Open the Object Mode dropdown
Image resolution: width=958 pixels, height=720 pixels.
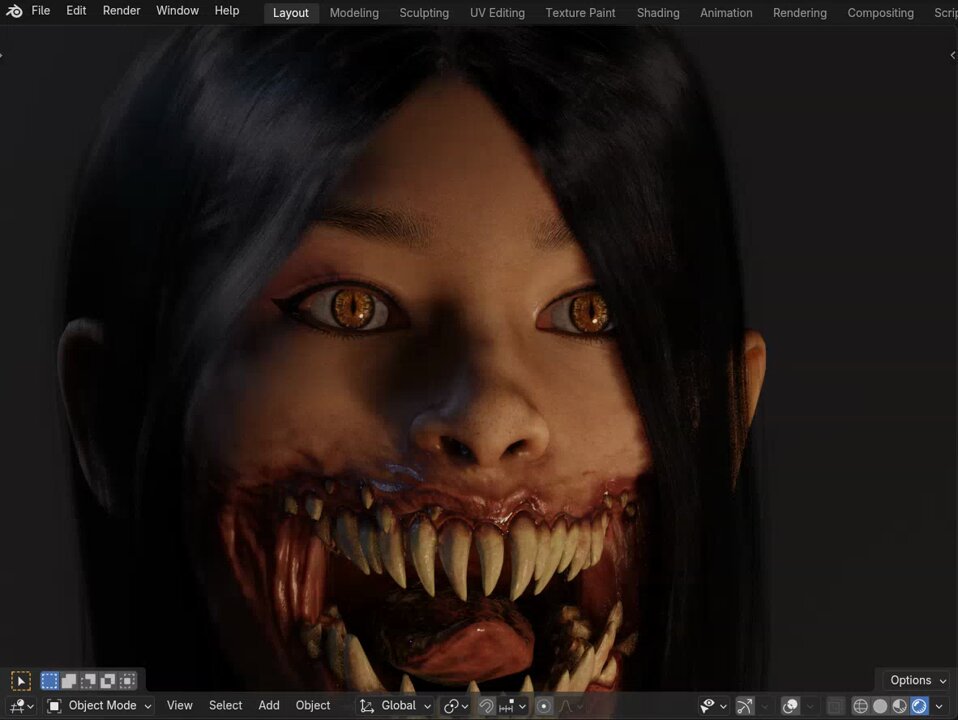click(x=100, y=706)
